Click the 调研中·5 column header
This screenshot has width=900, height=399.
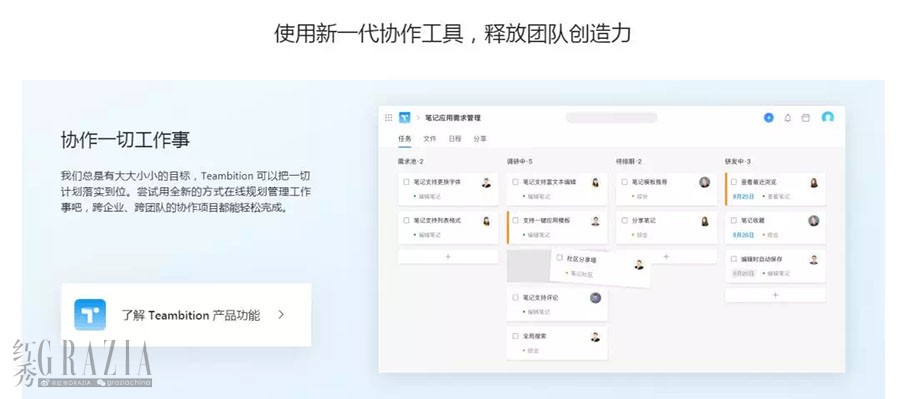(519, 162)
